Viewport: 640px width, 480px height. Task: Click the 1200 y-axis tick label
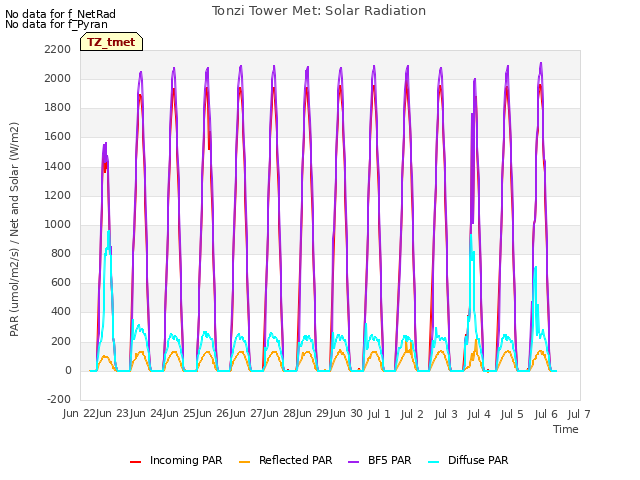(x=58, y=196)
